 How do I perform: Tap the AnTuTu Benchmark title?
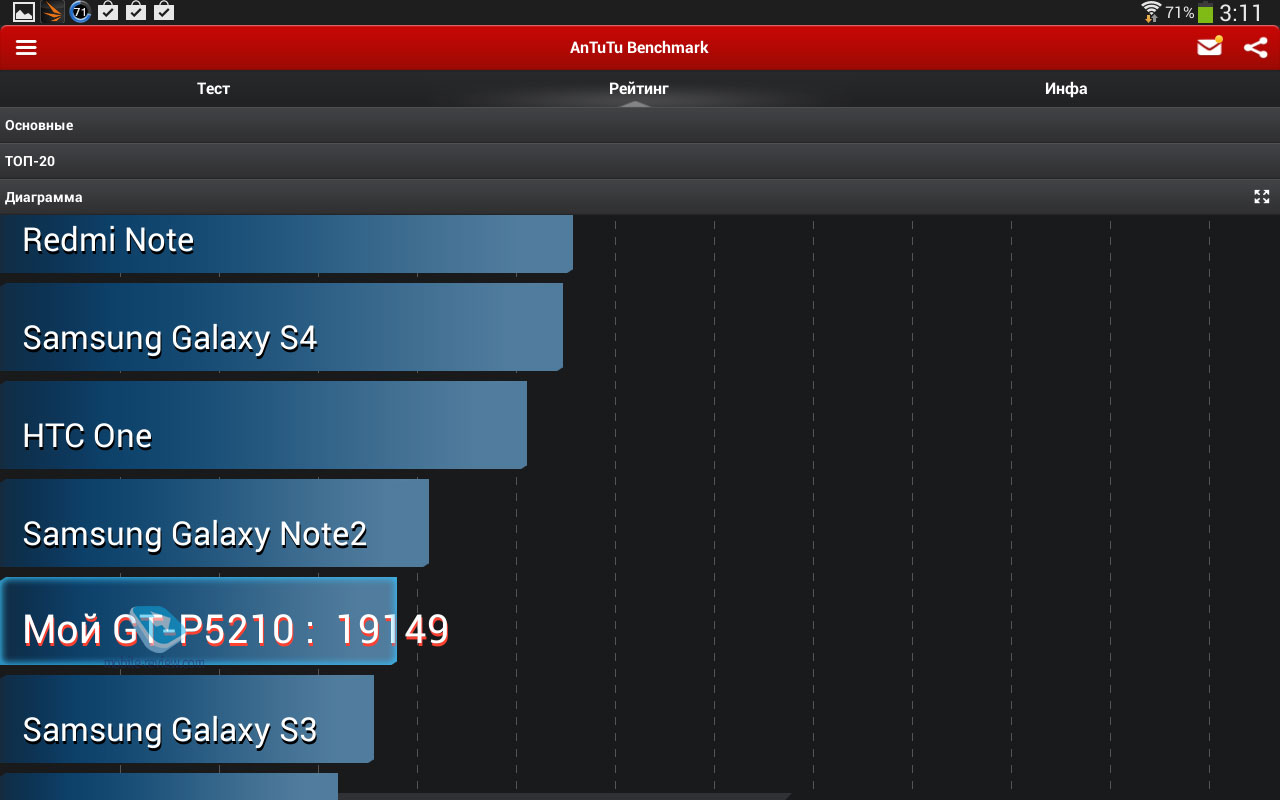click(x=639, y=47)
